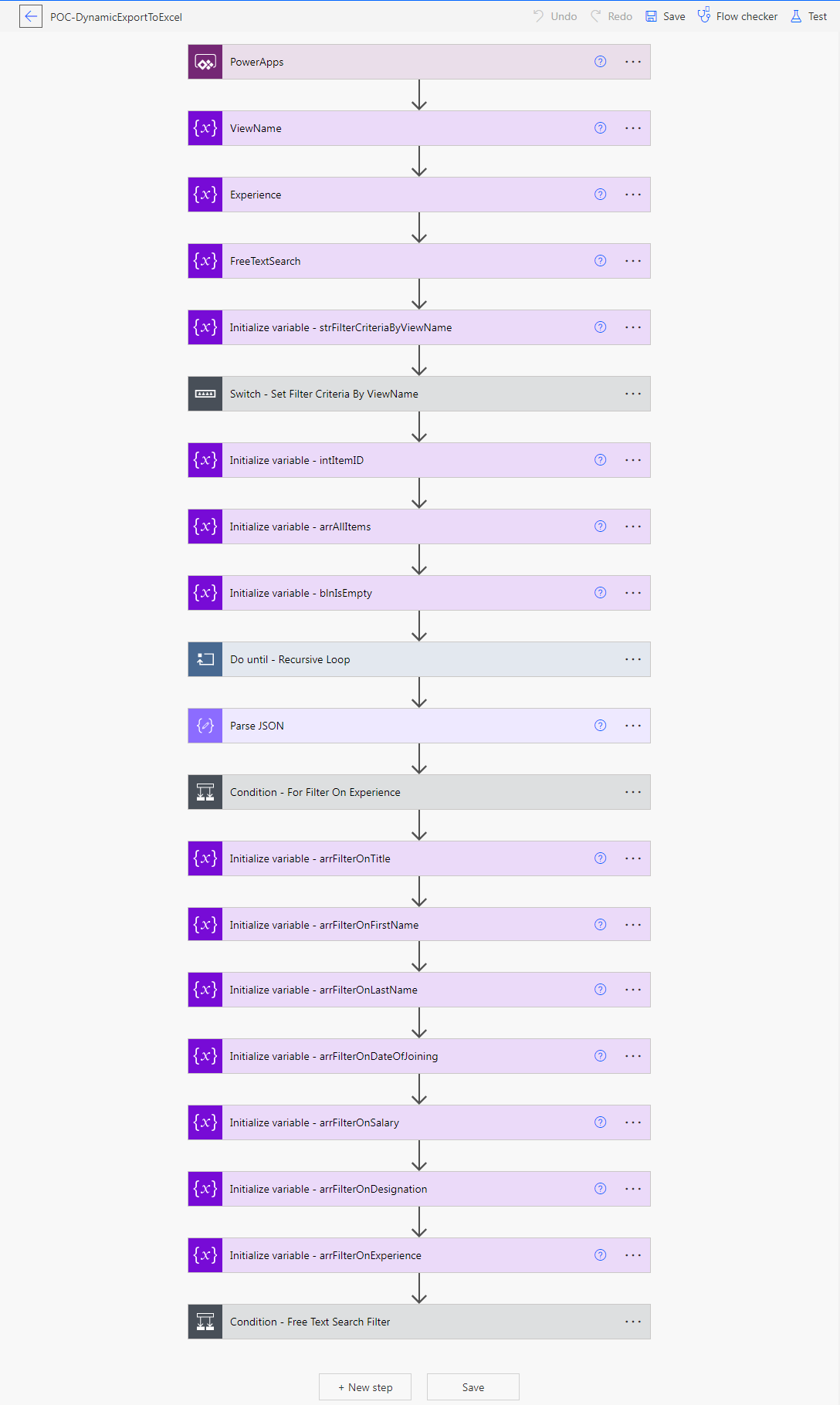The height and width of the screenshot is (1405, 840).
Task: Open ellipsis menu for PowerApps trigger
Action: pyautogui.click(x=633, y=62)
